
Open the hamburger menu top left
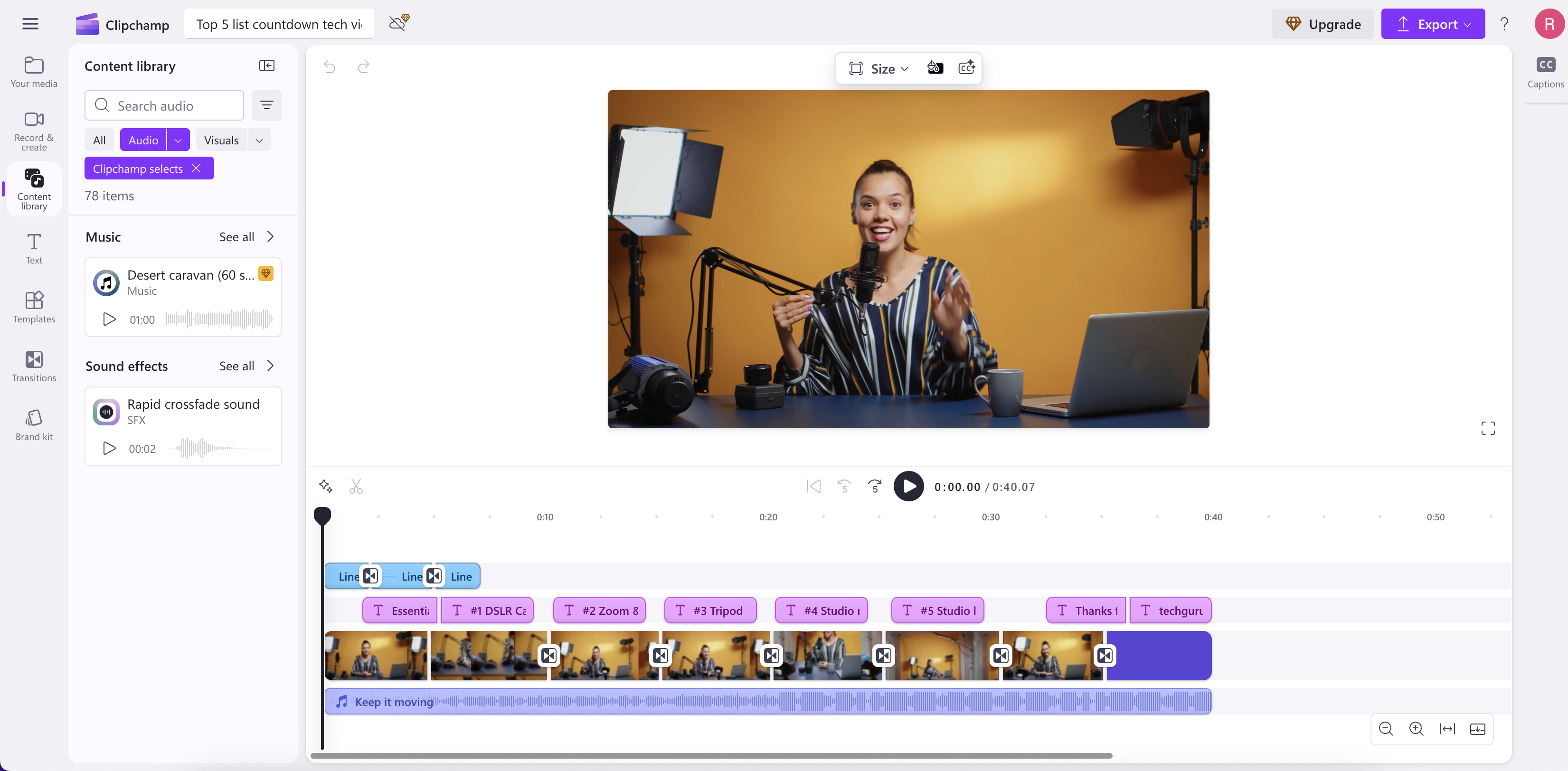click(29, 24)
